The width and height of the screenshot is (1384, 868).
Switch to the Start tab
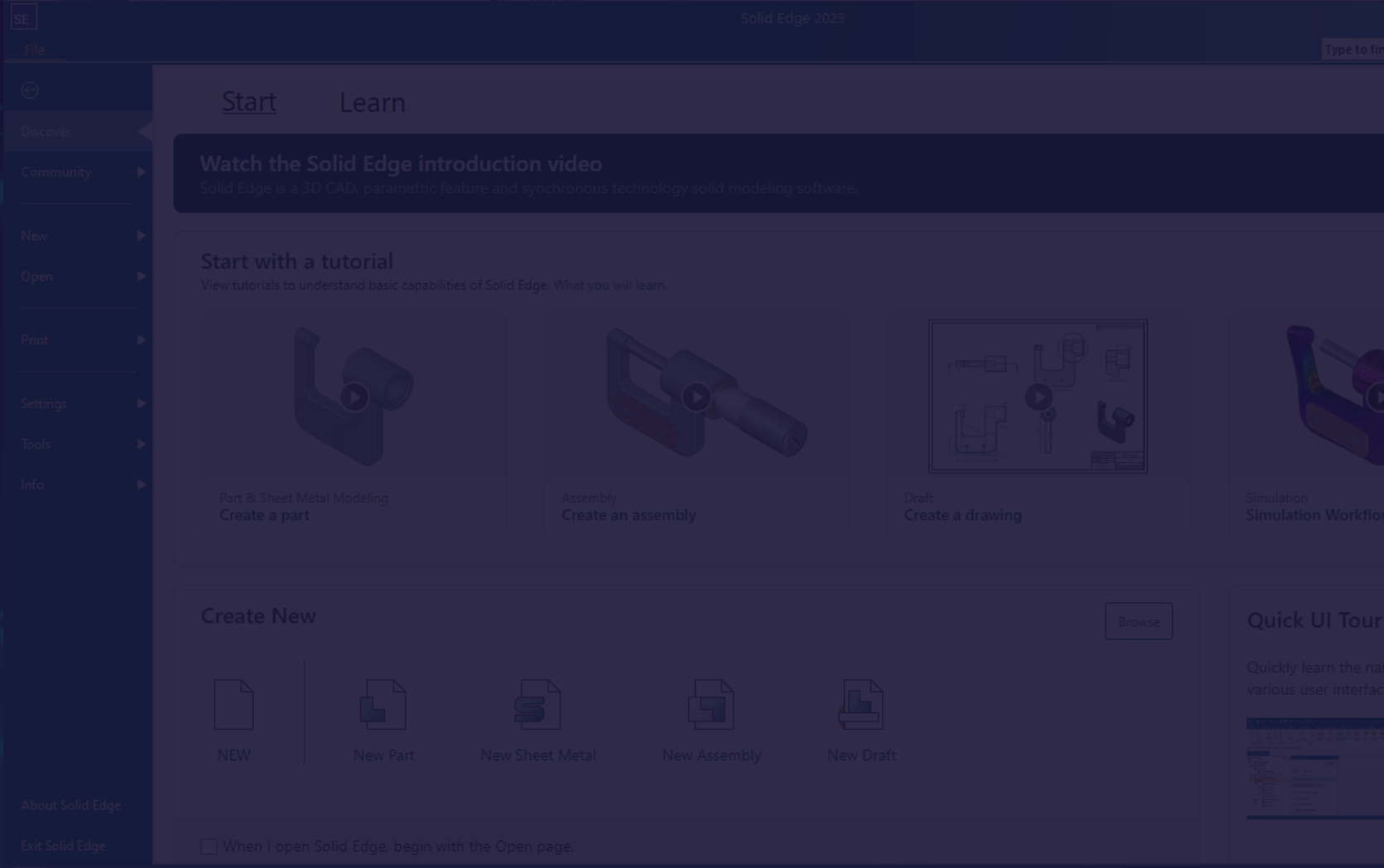pyautogui.click(x=249, y=102)
